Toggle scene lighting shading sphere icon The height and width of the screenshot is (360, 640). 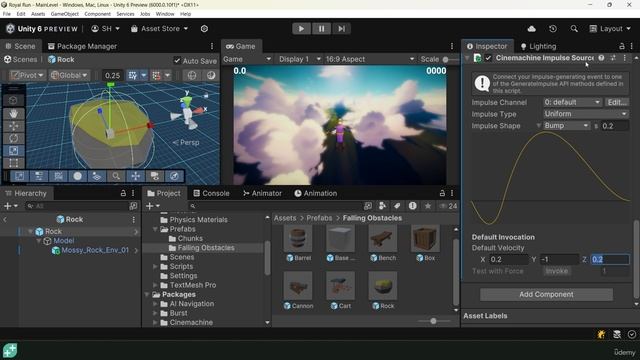click(211, 75)
